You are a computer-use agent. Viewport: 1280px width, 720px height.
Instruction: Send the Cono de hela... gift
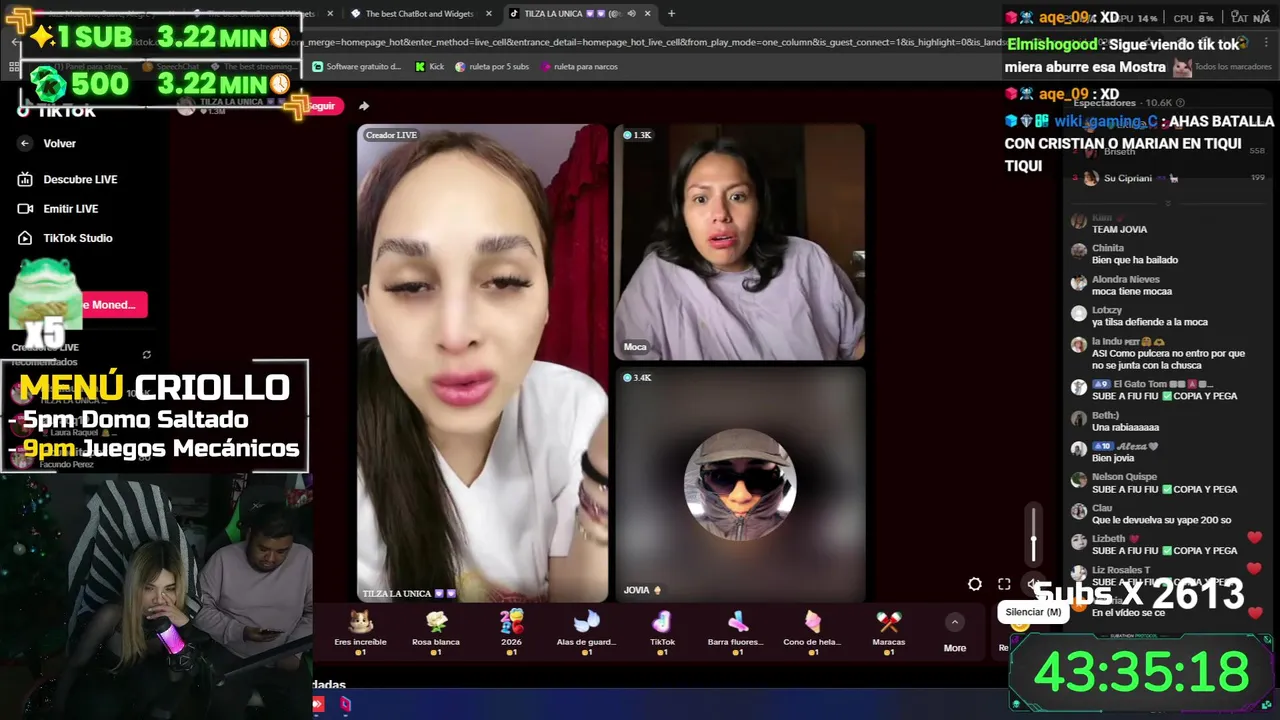click(812, 632)
